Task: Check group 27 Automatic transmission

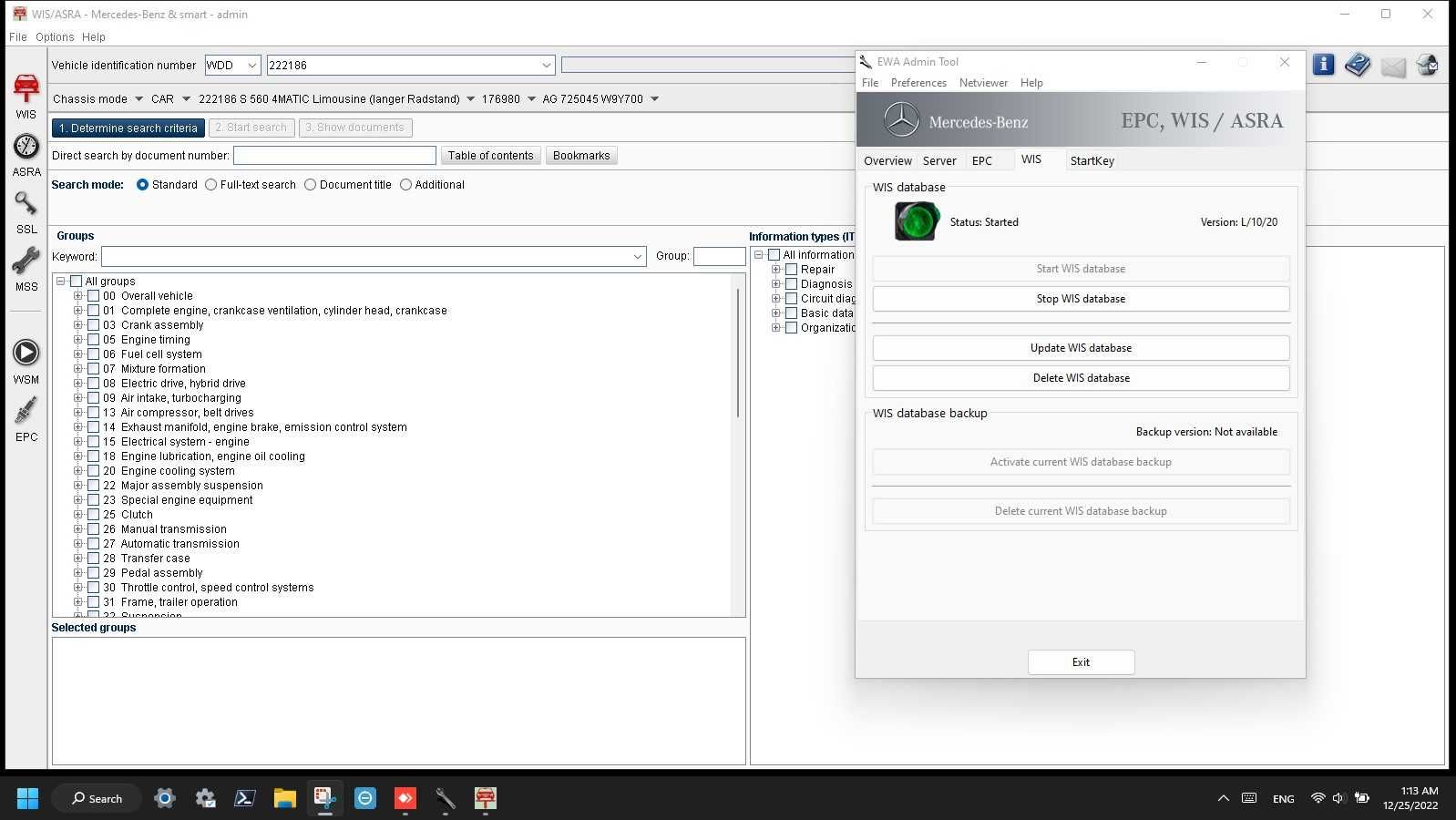Action: coord(93,544)
